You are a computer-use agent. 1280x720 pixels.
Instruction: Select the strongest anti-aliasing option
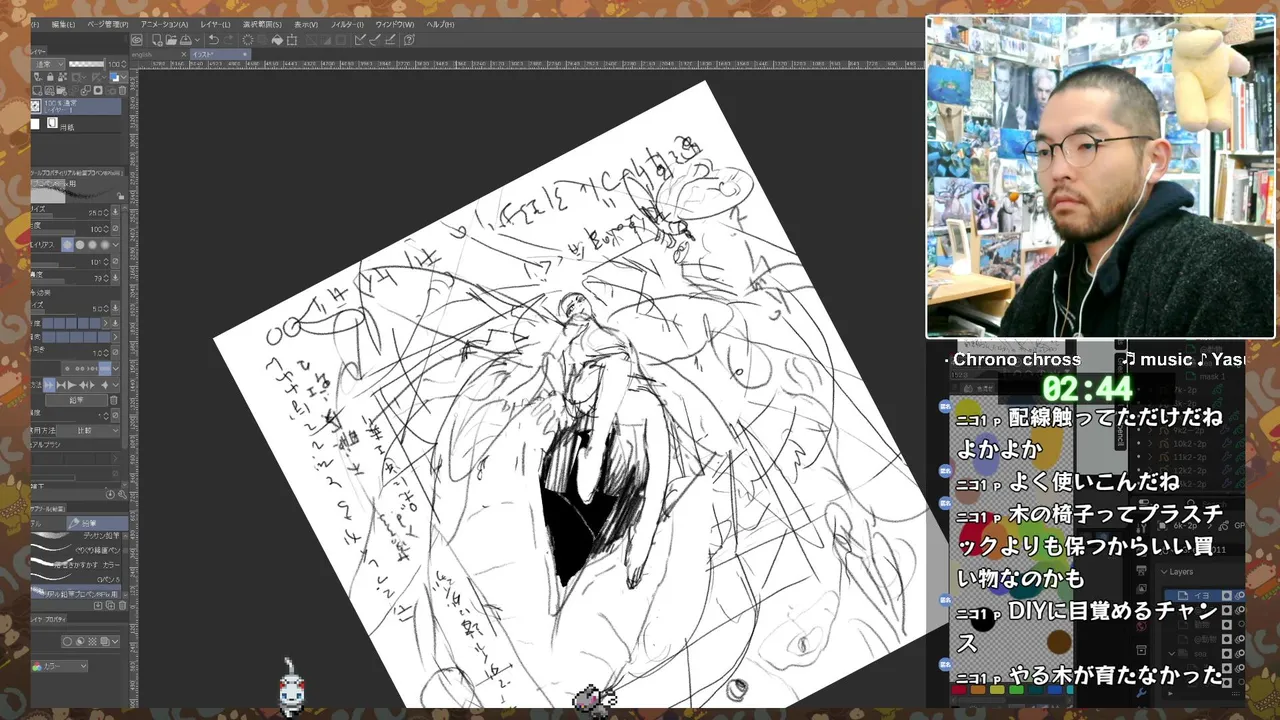[x=105, y=244]
